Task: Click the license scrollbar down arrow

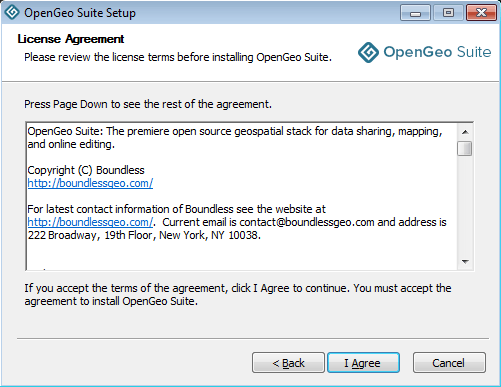Action: pos(465,262)
